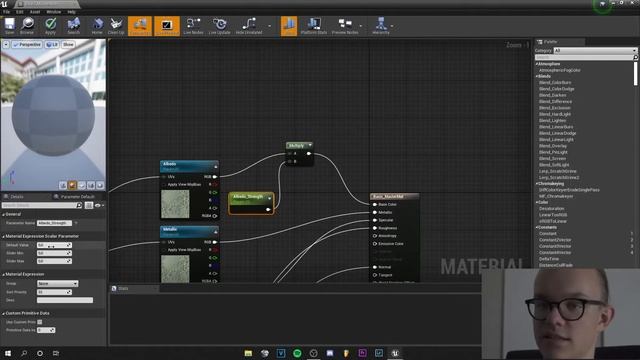Open the File menu

pos(7,12)
